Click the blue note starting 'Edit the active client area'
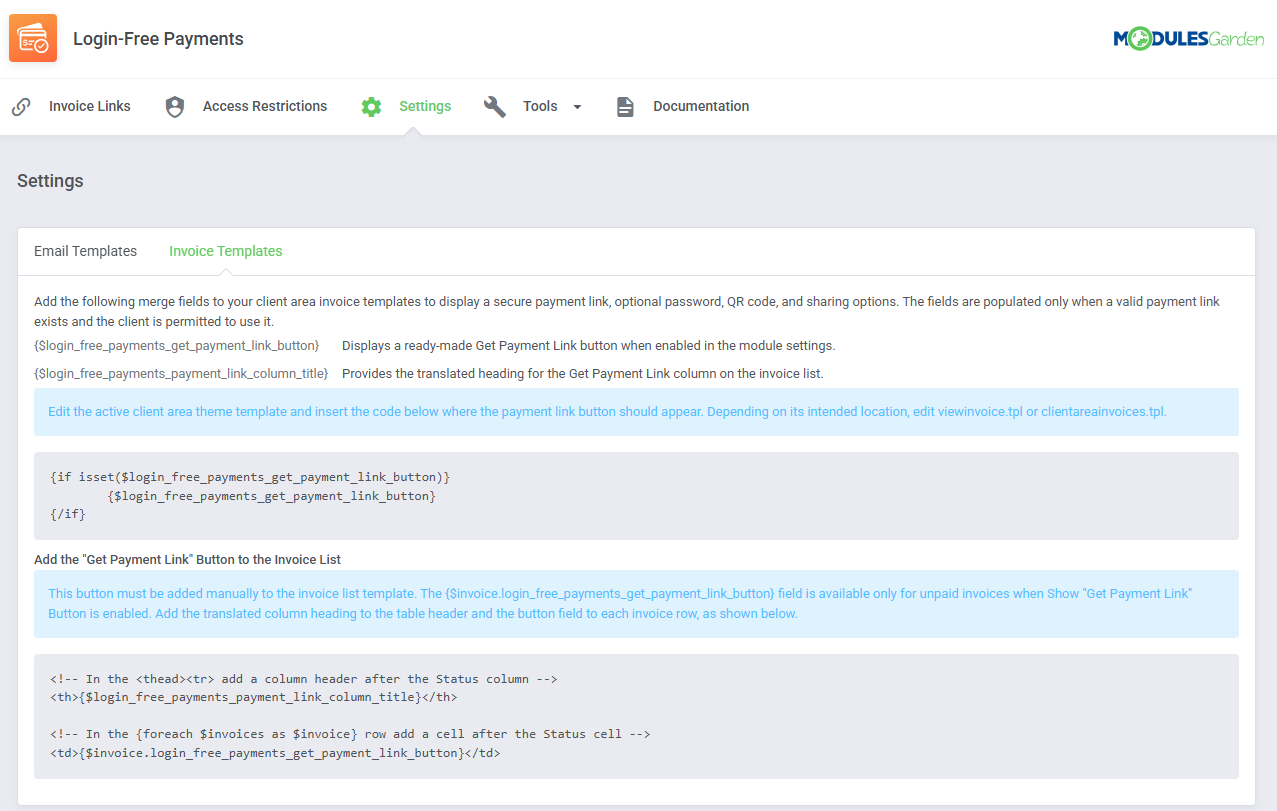The width and height of the screenshot is (1277, 811). [x=636, y=412]
